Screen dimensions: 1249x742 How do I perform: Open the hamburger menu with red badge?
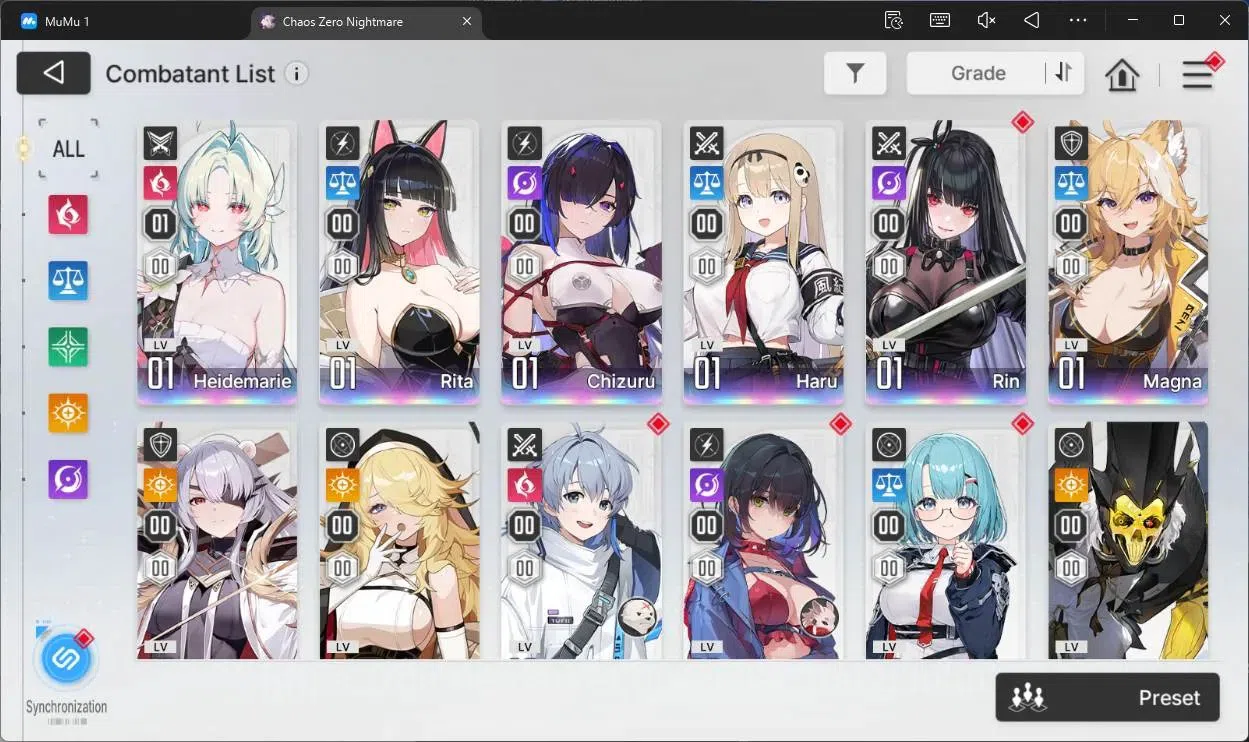(1197, 74)
